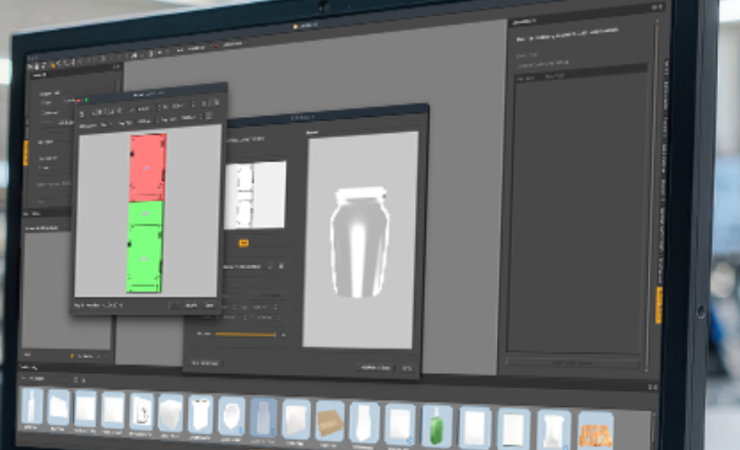
Task: Open the orange vertical tab on left edge
Action: 25,152
